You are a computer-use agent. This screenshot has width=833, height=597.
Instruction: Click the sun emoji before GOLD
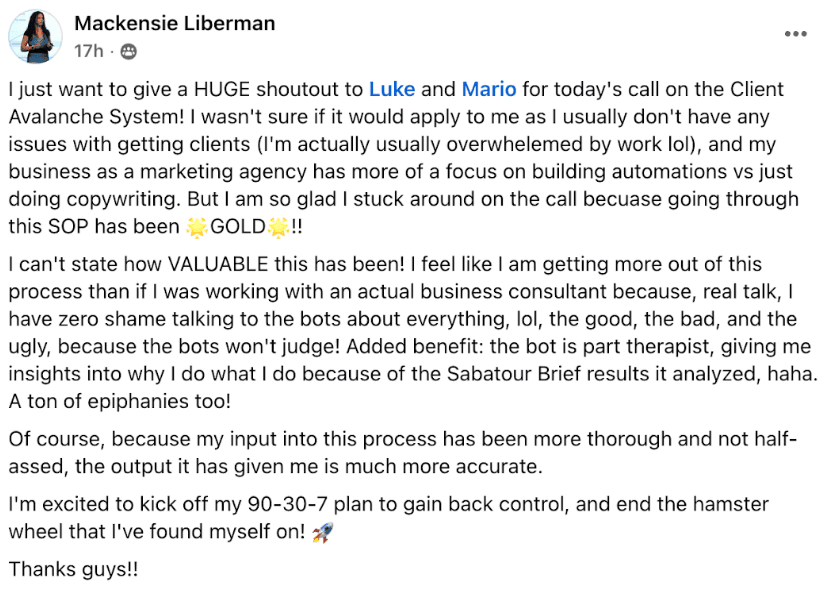click(x=197, y=227)
